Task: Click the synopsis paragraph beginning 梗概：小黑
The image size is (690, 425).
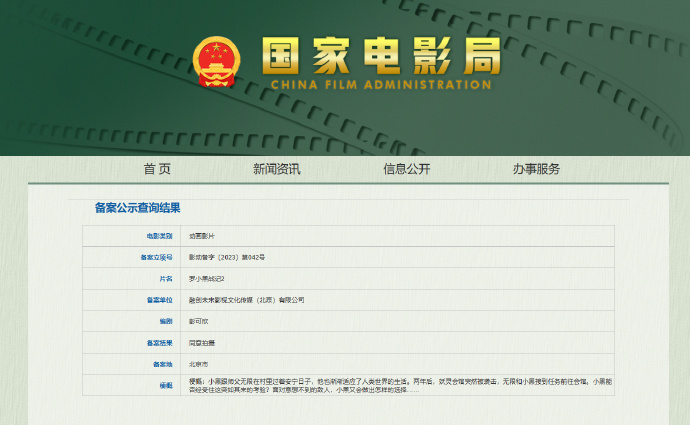Action: [400, 385]
